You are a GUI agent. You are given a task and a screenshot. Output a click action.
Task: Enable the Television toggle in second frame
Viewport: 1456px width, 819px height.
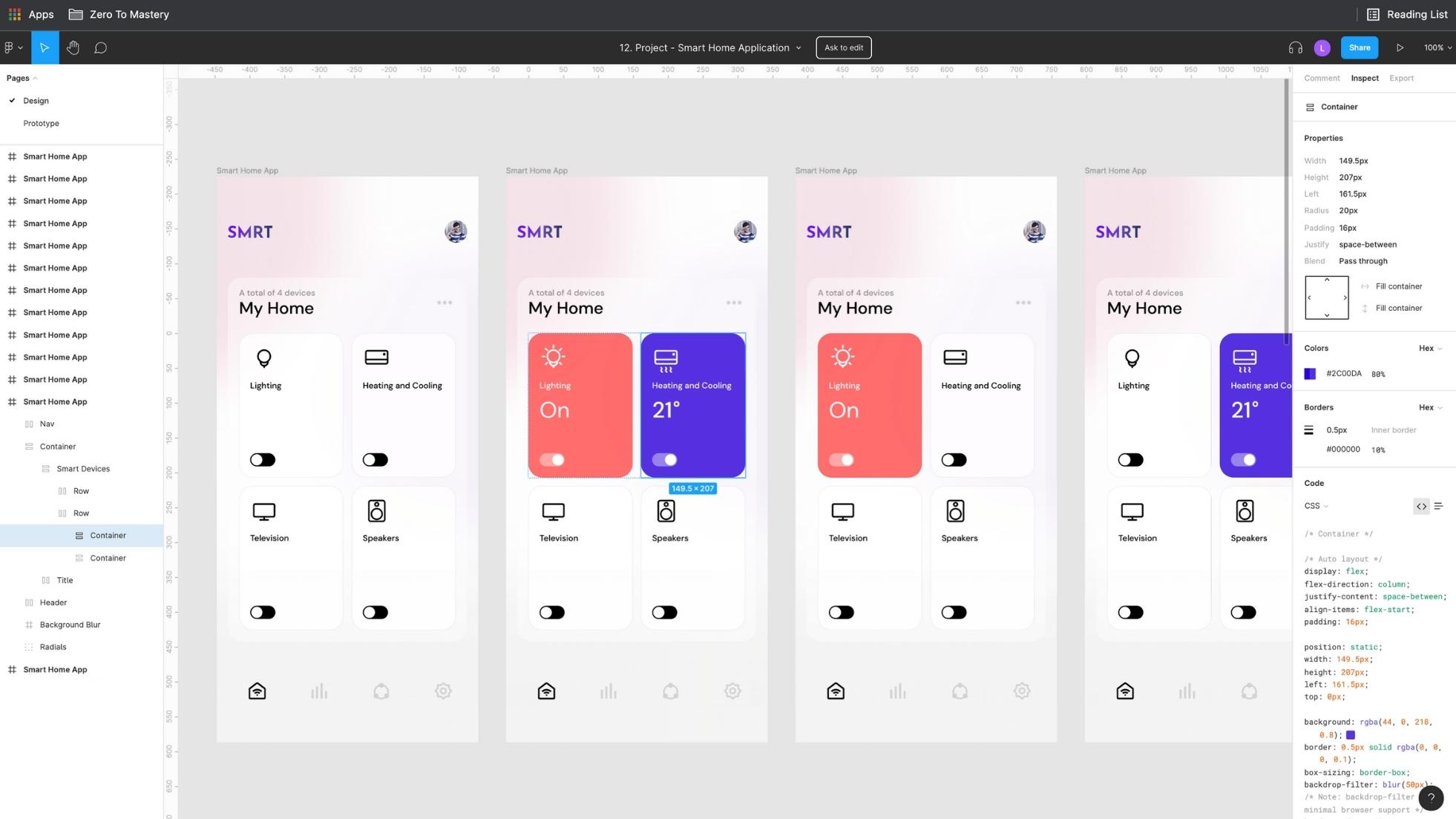(551, 612)
